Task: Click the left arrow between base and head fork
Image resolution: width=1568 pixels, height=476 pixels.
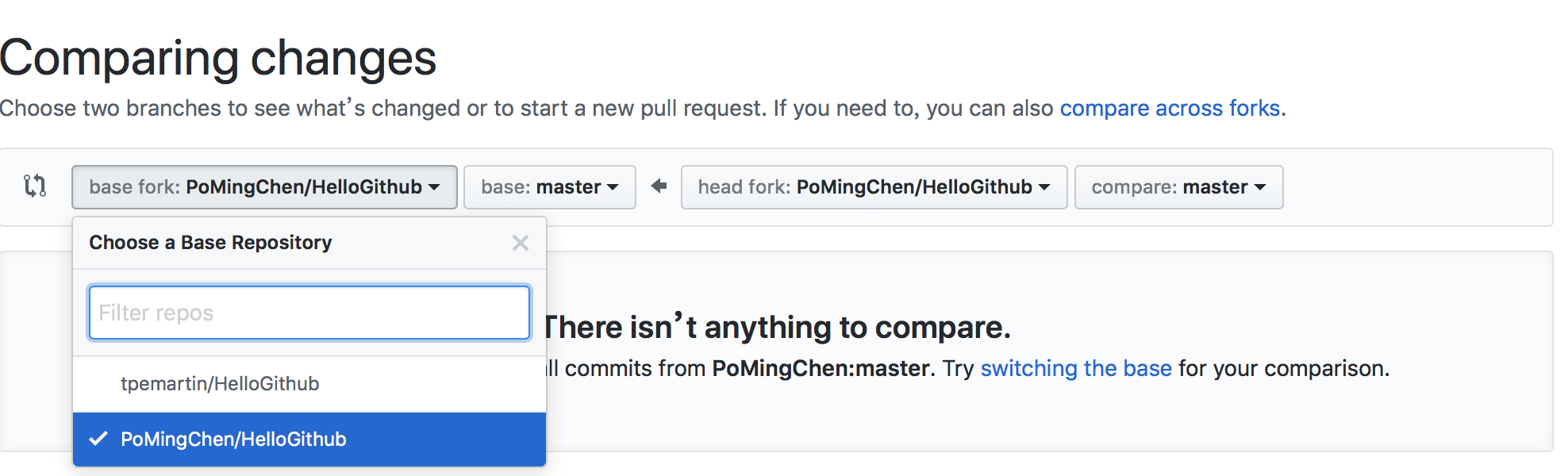Action: 659,186
